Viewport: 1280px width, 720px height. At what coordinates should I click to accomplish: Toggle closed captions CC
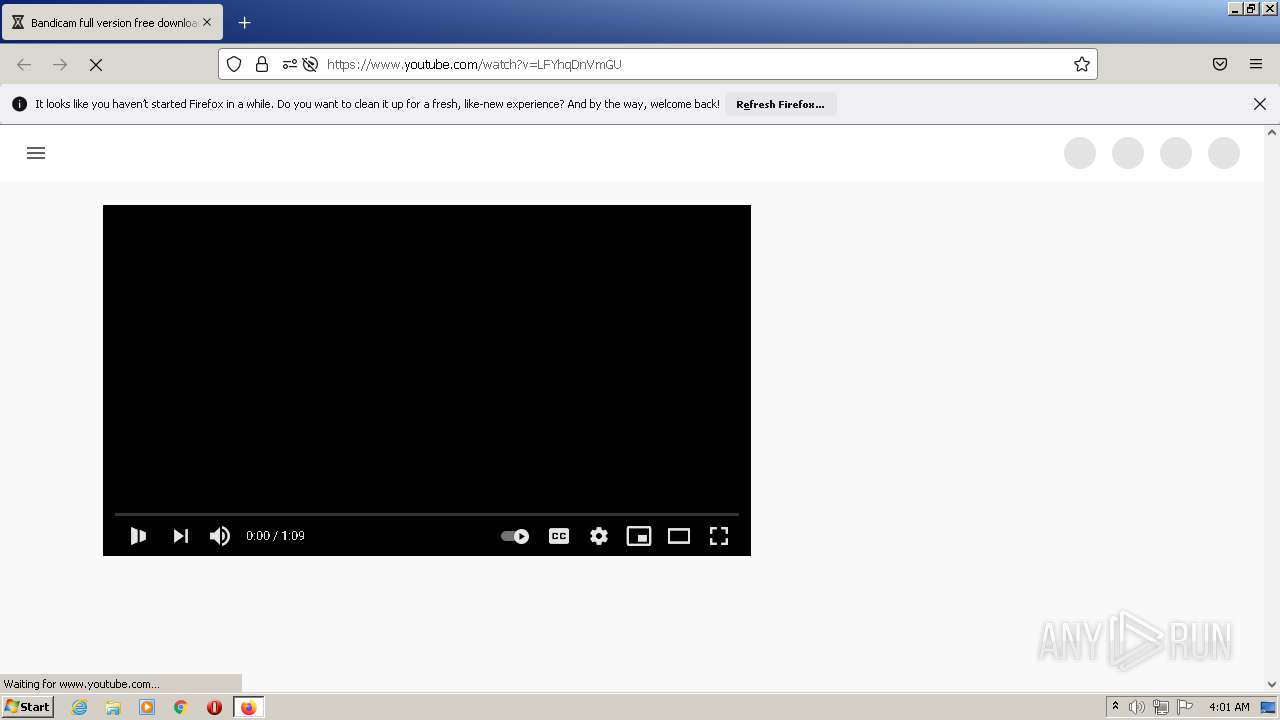(x=559, y=536)
